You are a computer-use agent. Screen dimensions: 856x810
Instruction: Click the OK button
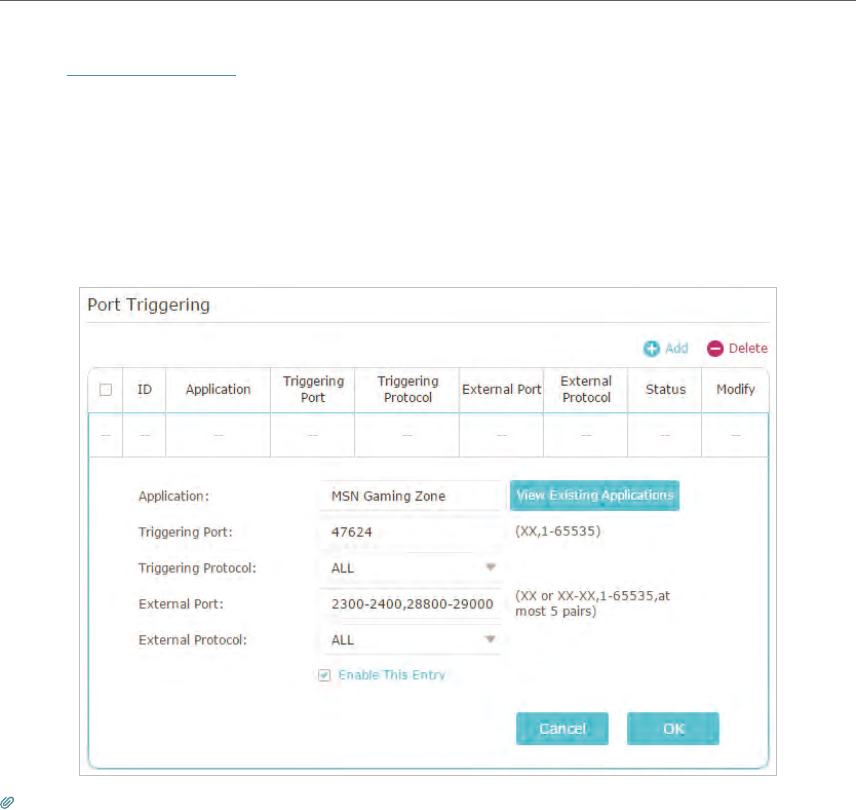click(673, 729)
